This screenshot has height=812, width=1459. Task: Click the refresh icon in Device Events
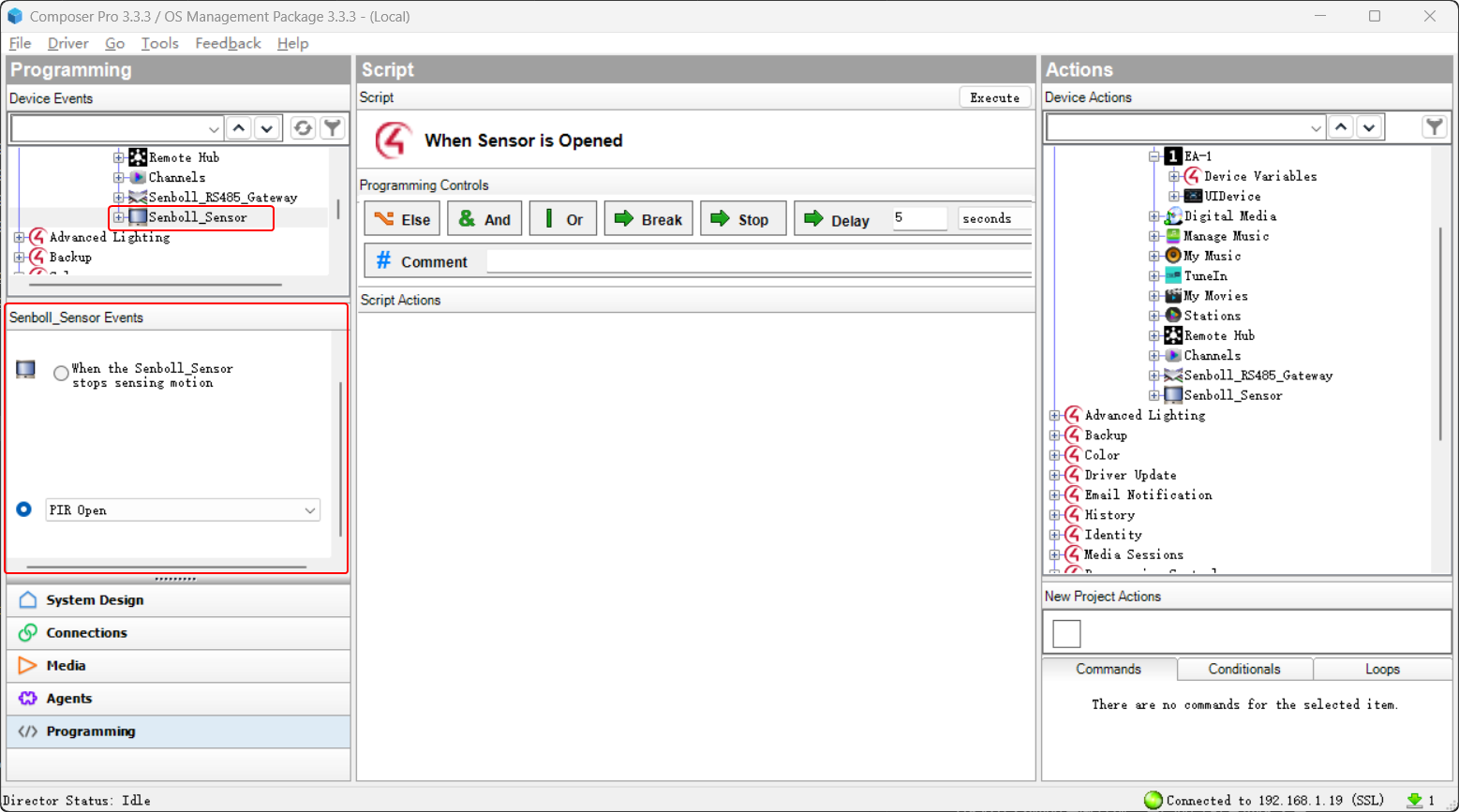point(303,128)
